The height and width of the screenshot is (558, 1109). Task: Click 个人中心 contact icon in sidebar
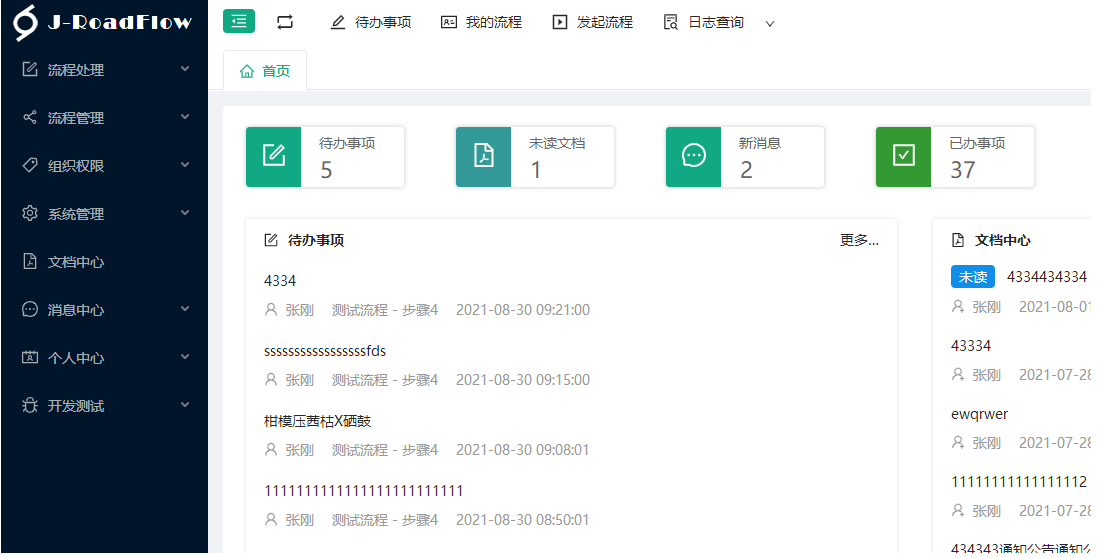(30, 357)
